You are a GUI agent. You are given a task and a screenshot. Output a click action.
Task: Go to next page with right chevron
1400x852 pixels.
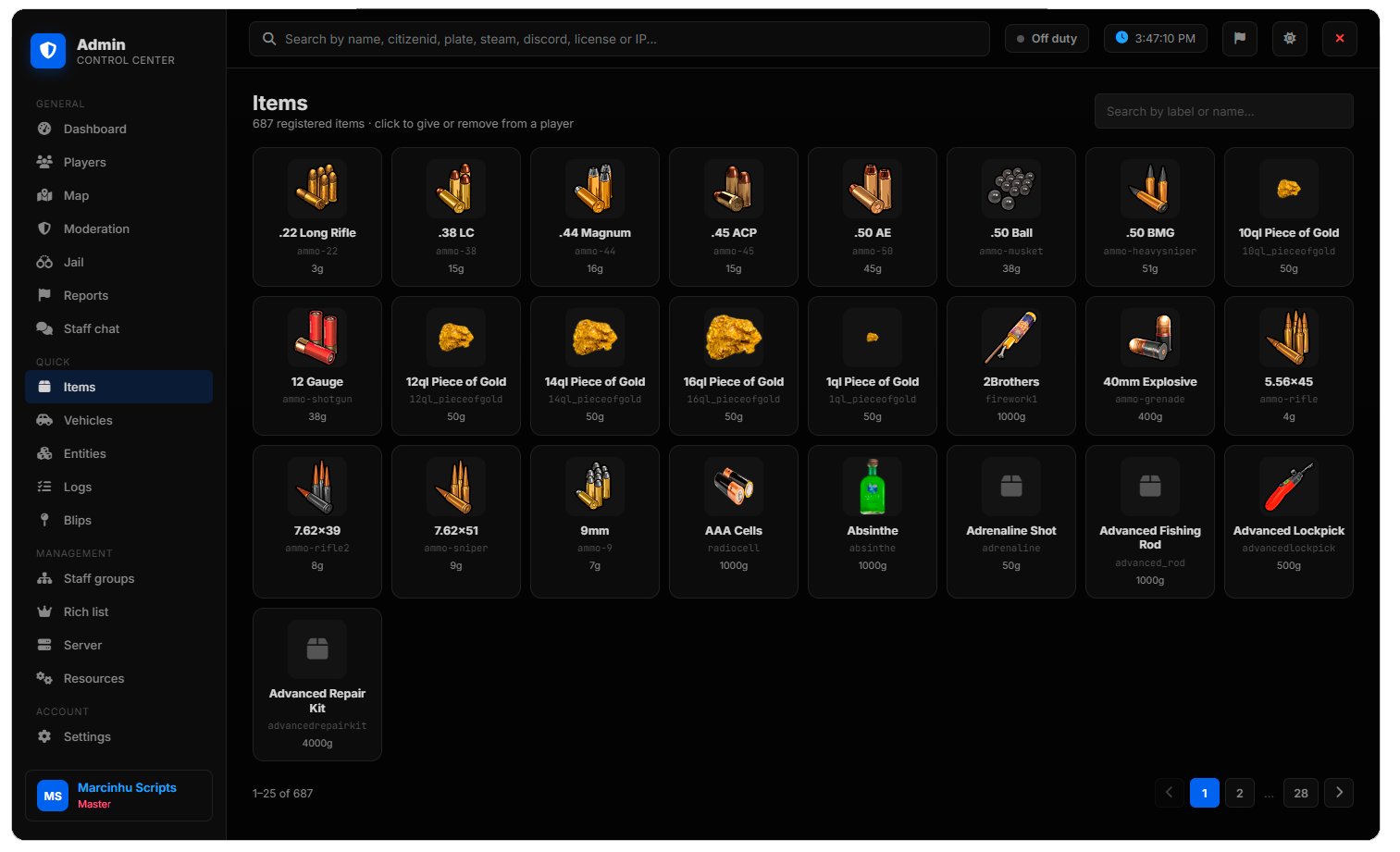(x=1339, y=793)
